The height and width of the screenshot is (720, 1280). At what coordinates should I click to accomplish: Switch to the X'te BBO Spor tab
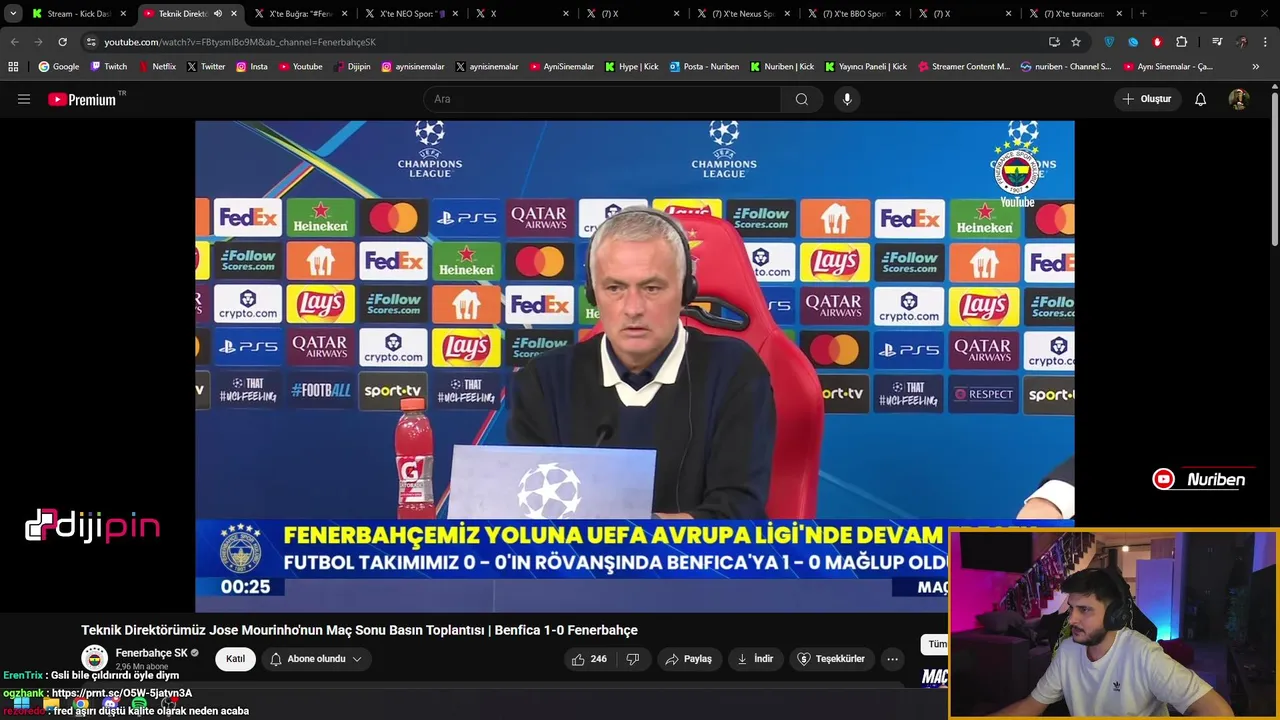[854, 14]
